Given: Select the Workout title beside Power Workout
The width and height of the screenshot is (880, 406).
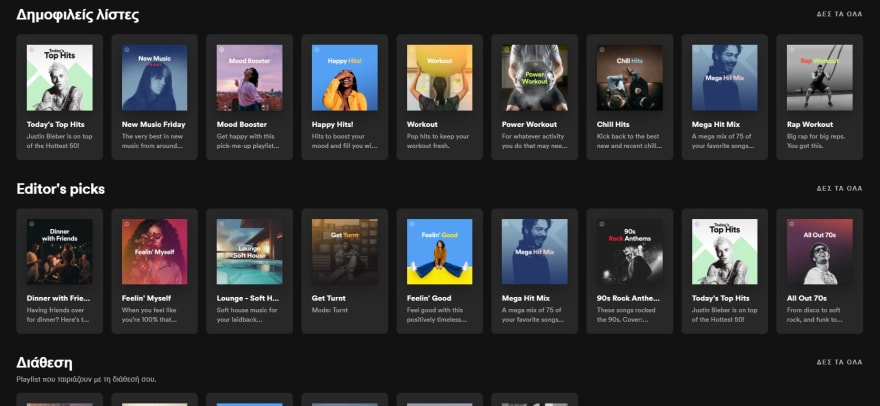Looking at the screenshot, I should [x=422, y=125].
